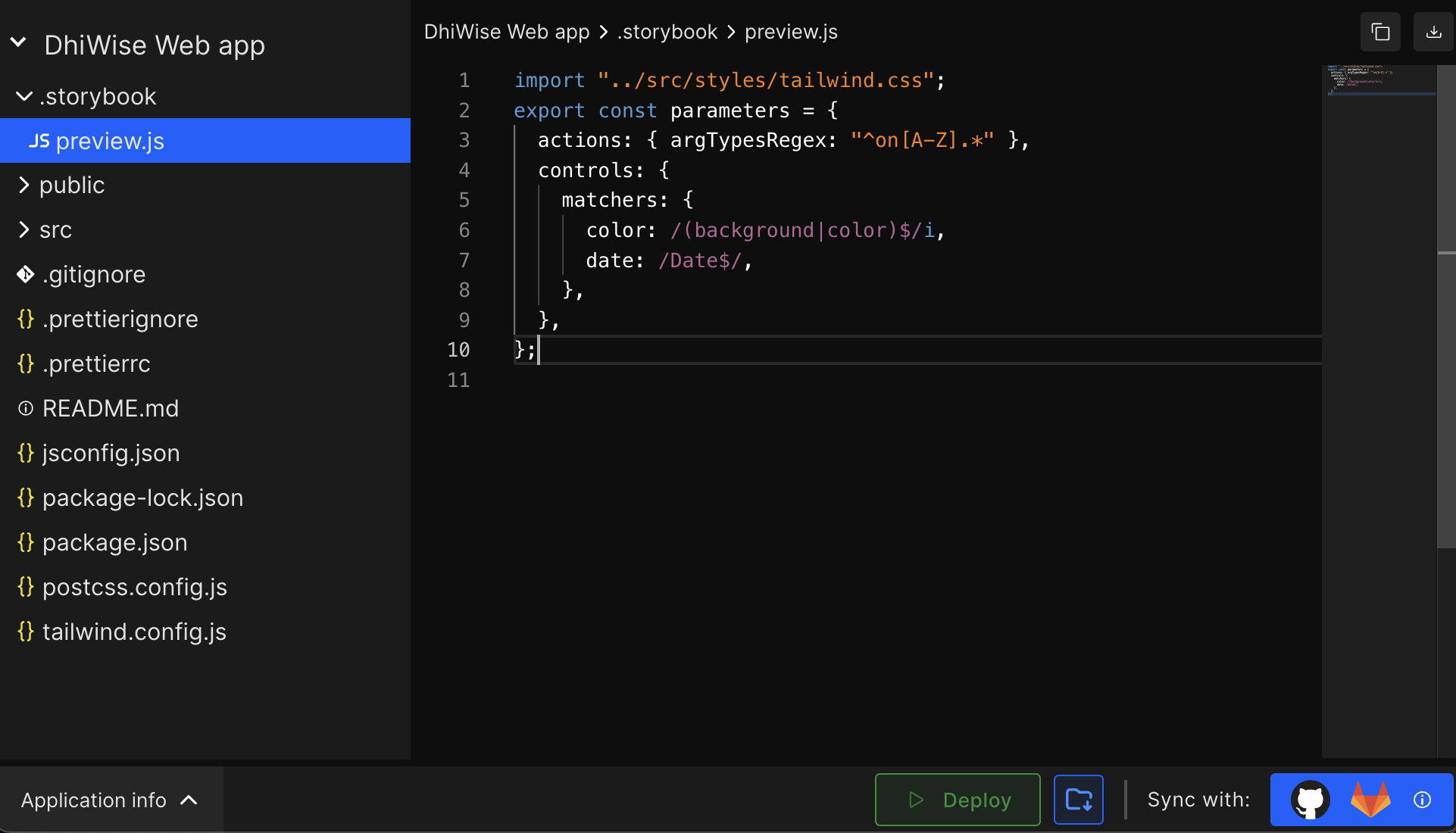Click the braces icon beside jsconfig.json
The height and width of the screenshot is (833, 1456).
tap(26, 453)
